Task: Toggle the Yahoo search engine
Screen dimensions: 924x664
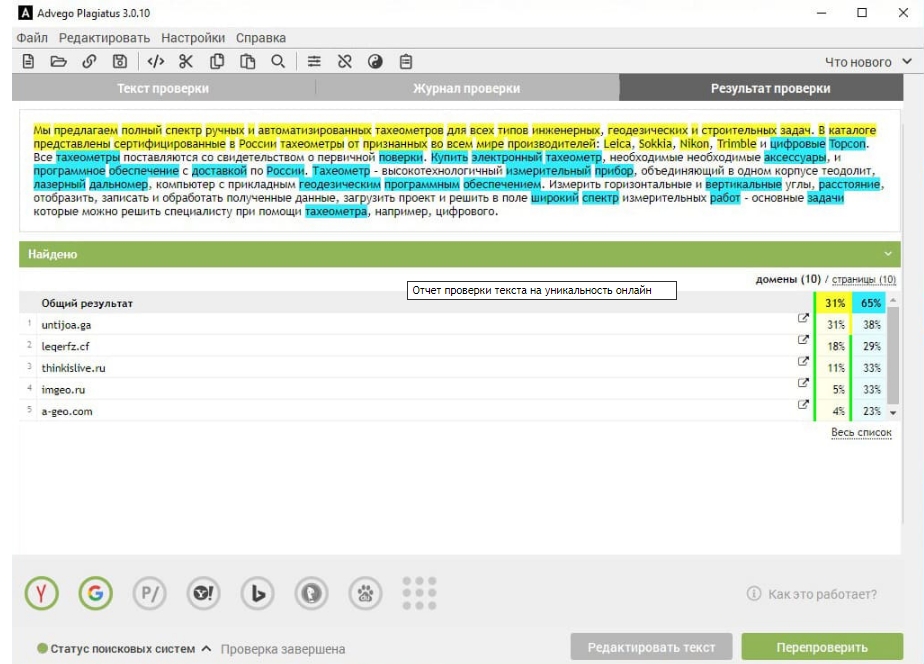Action: [x=204, y=593]
